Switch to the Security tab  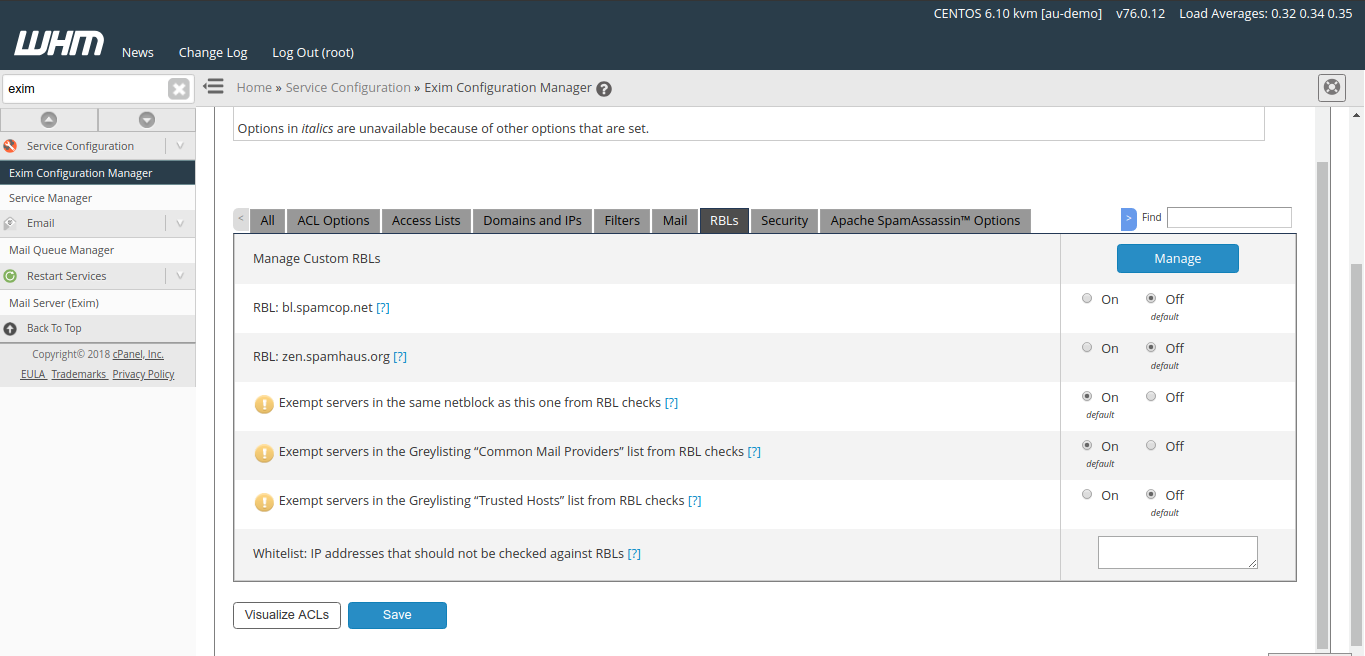(784, 220)
